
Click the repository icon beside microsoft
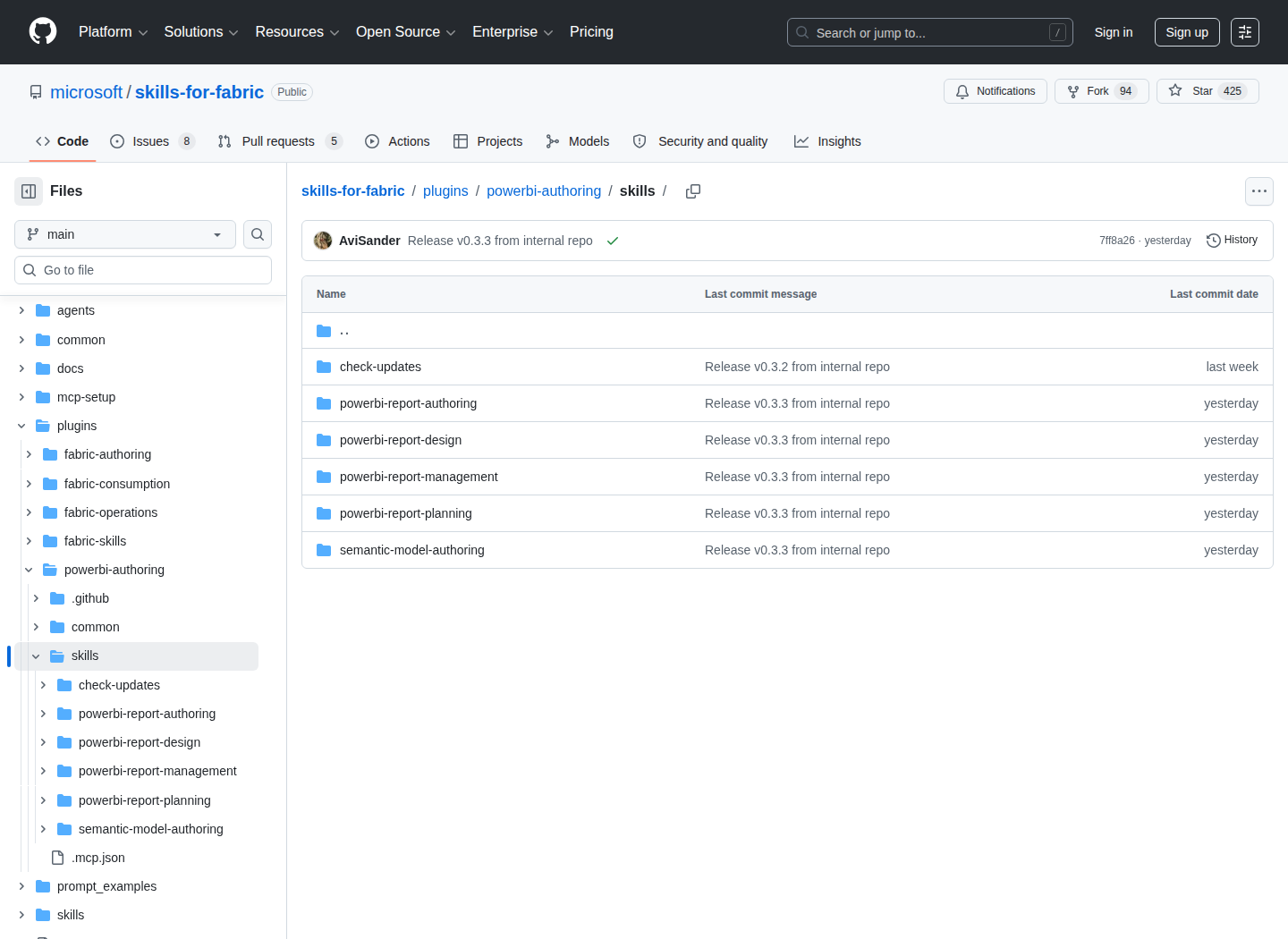pyautogui.click(x=36, y=92)
